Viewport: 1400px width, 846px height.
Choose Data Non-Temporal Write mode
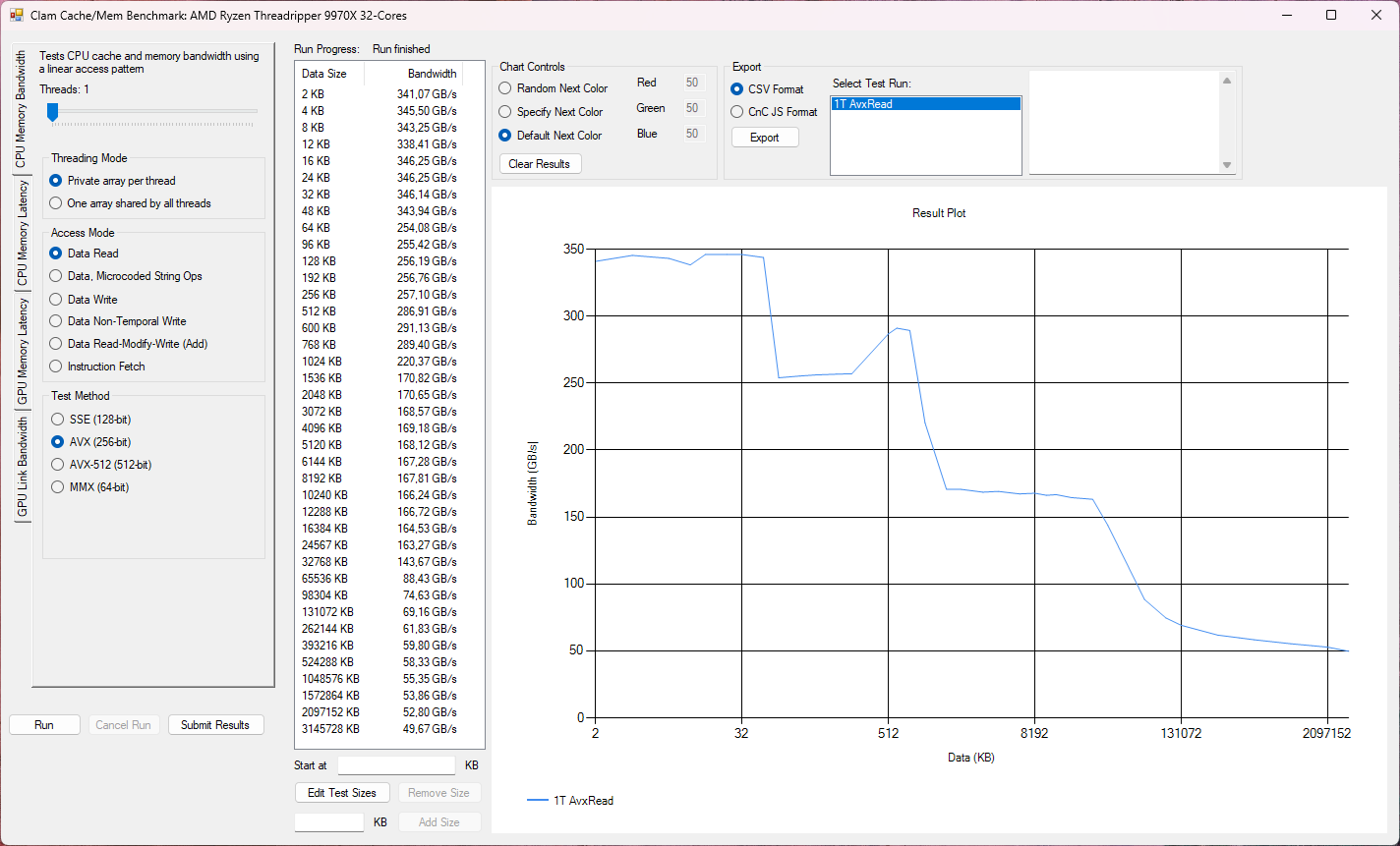click(118, 321)
